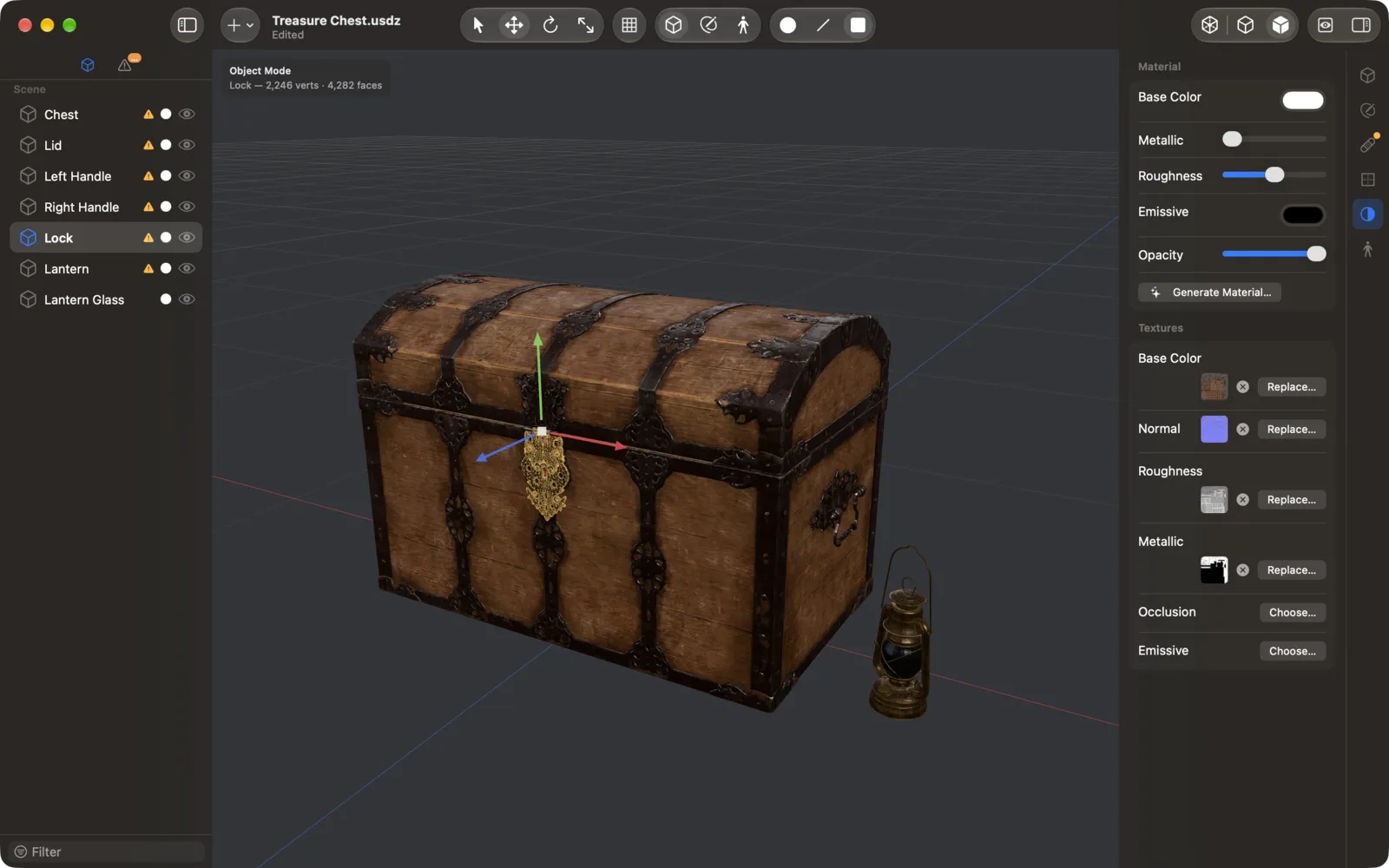The image size is (1389, 868).
Task: Replace the Metallic texture
Action: 1292,570
